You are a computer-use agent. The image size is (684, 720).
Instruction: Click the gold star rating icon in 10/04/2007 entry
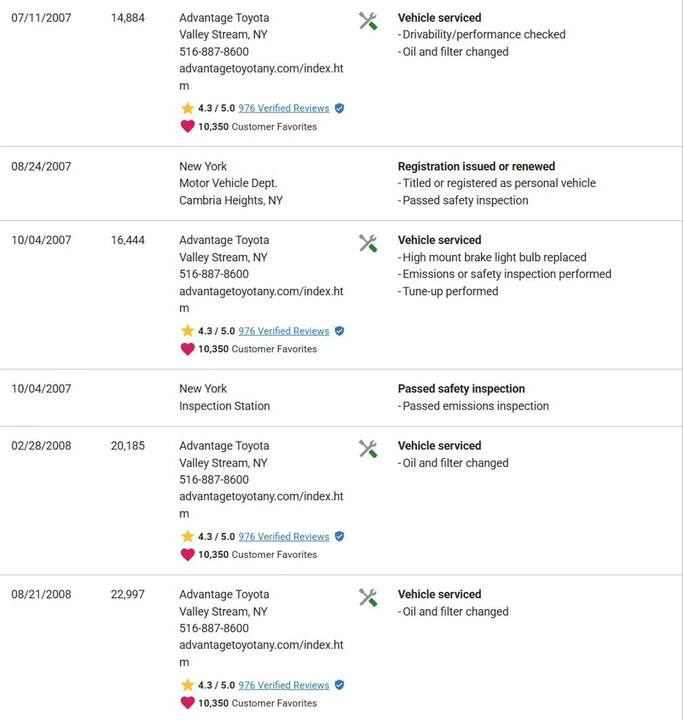coord(187,331)
